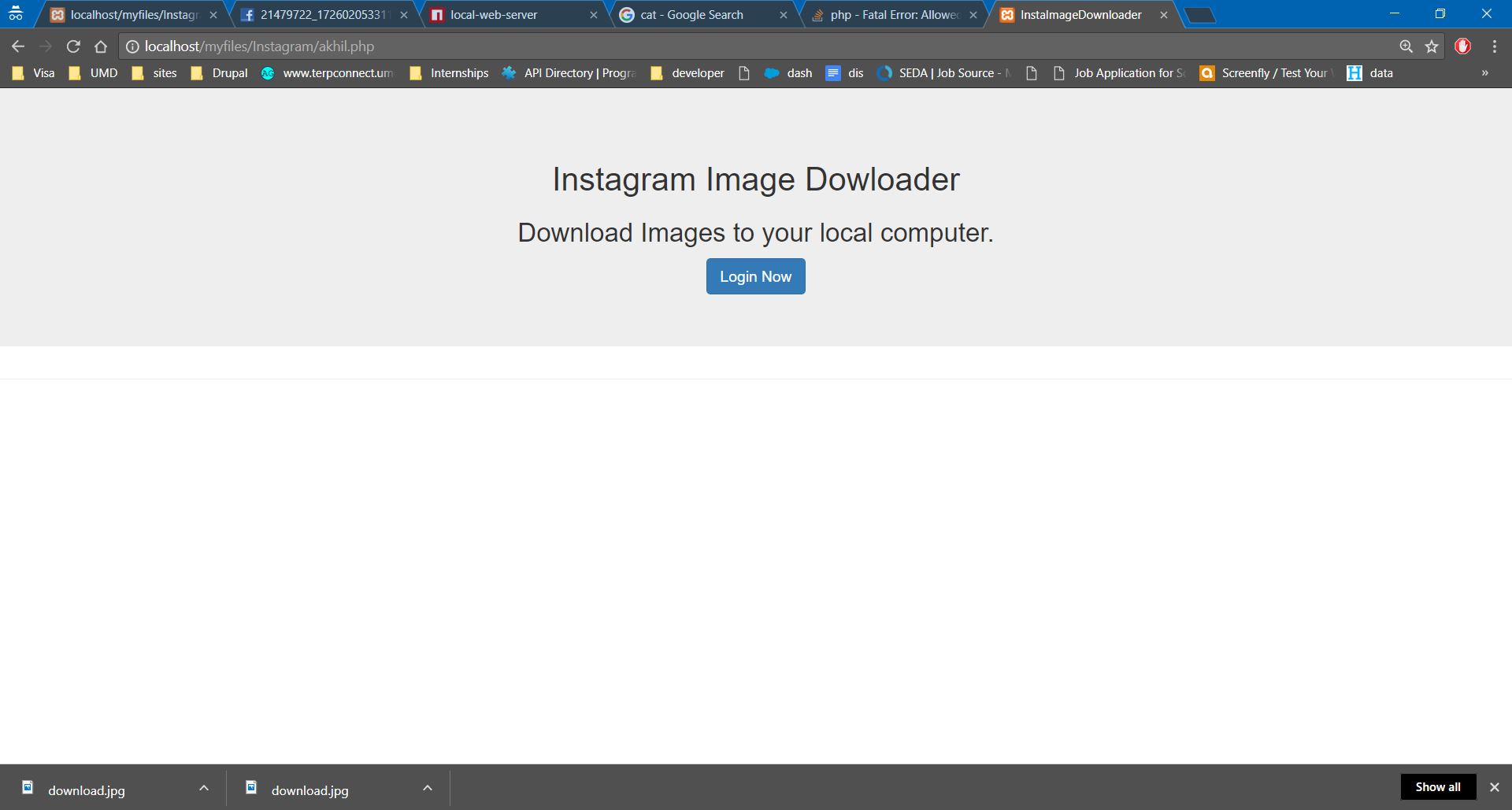The height and width of the screenshot is (810, 1512).
Task: Open the data bookmark
Action: click(1370, 73)
